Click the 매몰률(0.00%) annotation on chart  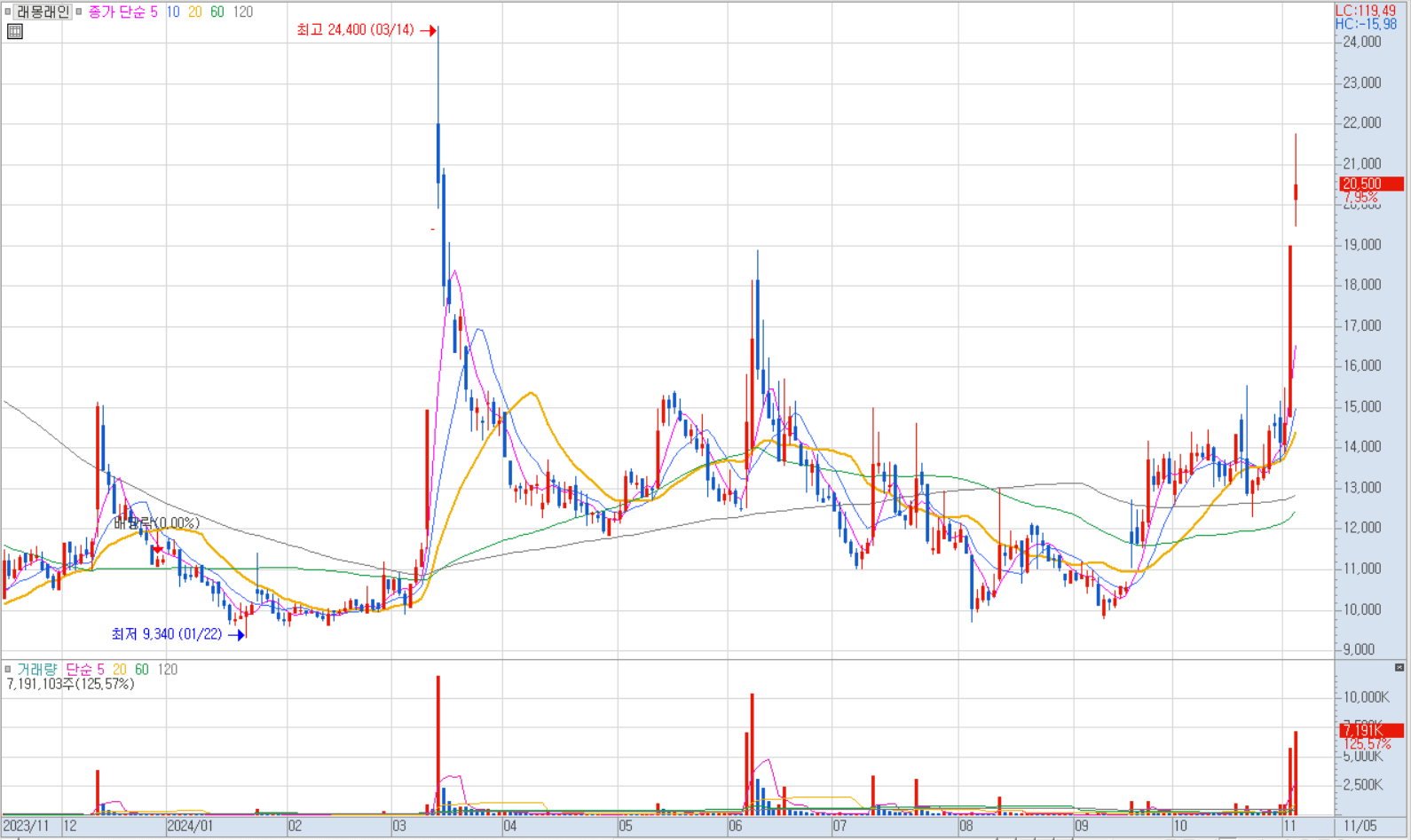tap(157, 523)
